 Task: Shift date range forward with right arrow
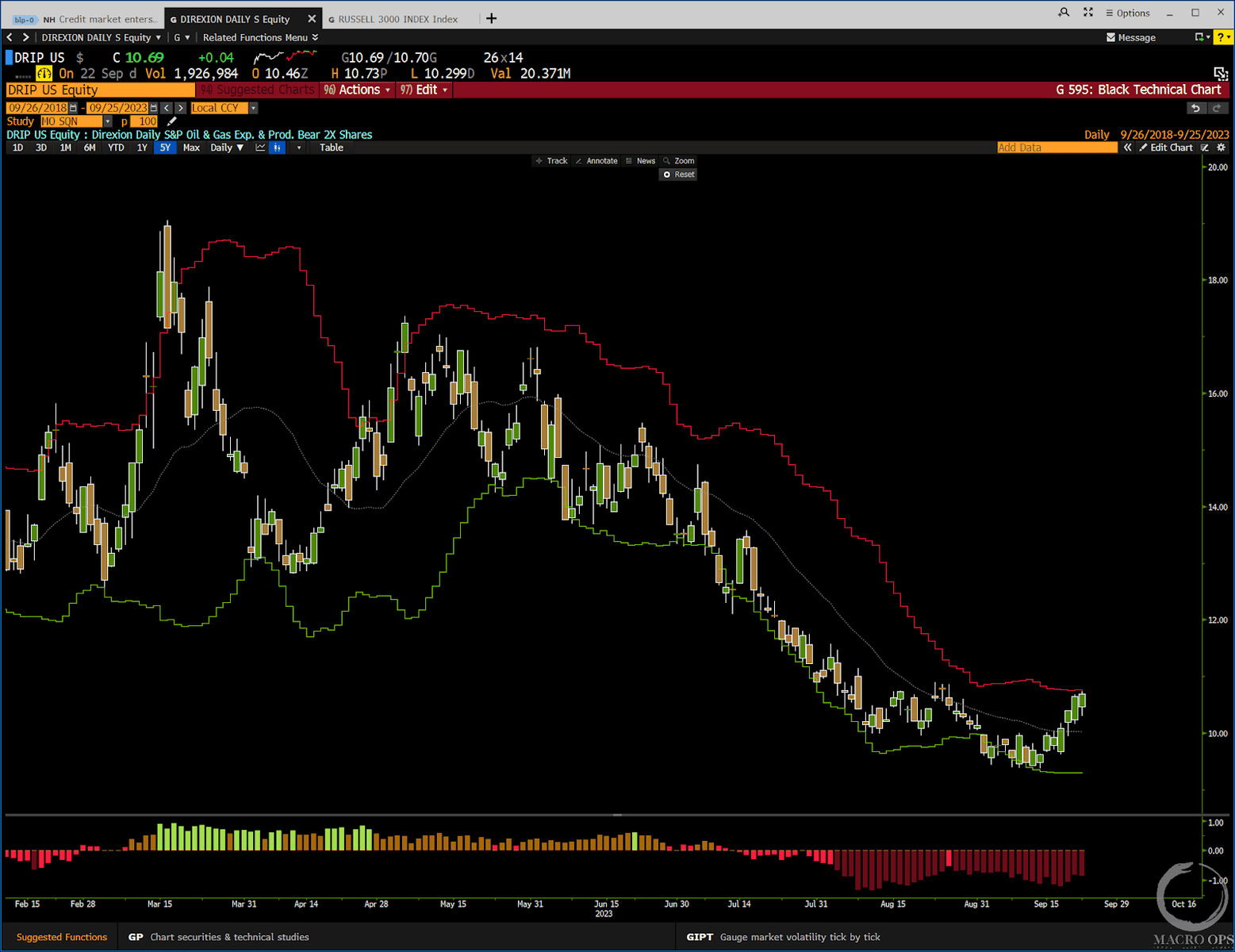coord(181,108)
